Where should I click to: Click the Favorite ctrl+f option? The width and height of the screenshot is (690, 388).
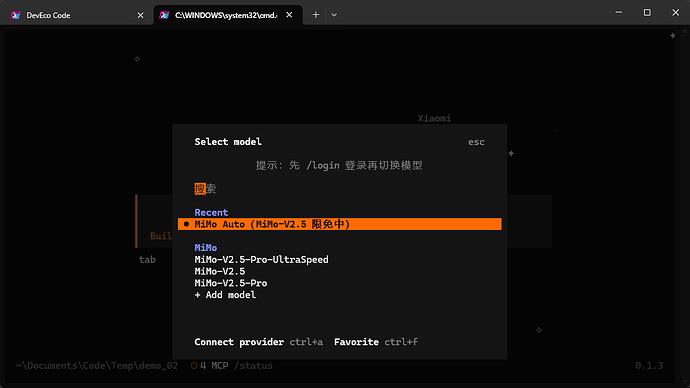pos(376,342)
